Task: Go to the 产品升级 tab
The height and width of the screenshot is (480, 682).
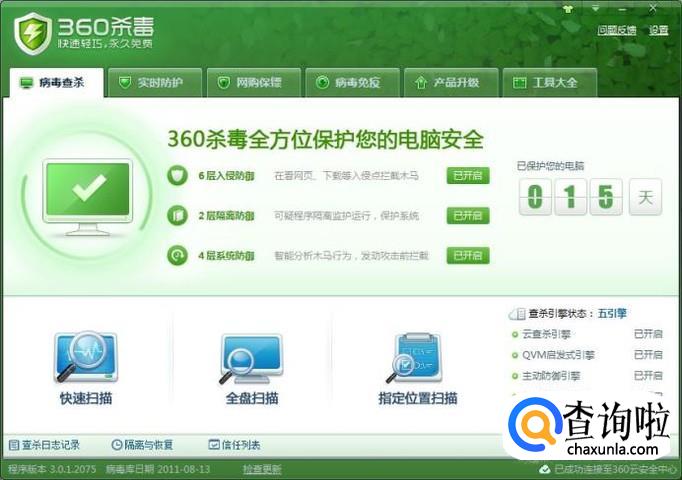Action: [x=451, y=82]
